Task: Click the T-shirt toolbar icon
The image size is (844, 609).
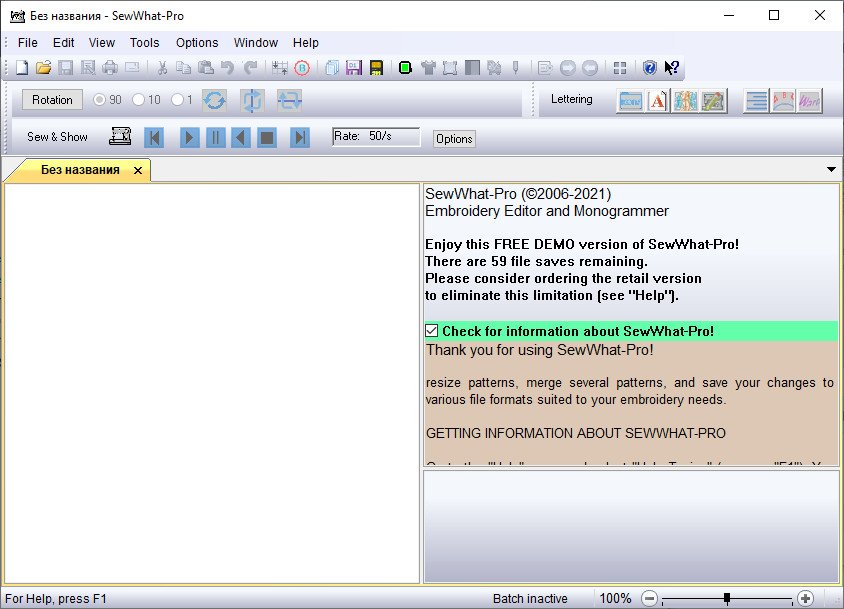Action: [428, 68]
